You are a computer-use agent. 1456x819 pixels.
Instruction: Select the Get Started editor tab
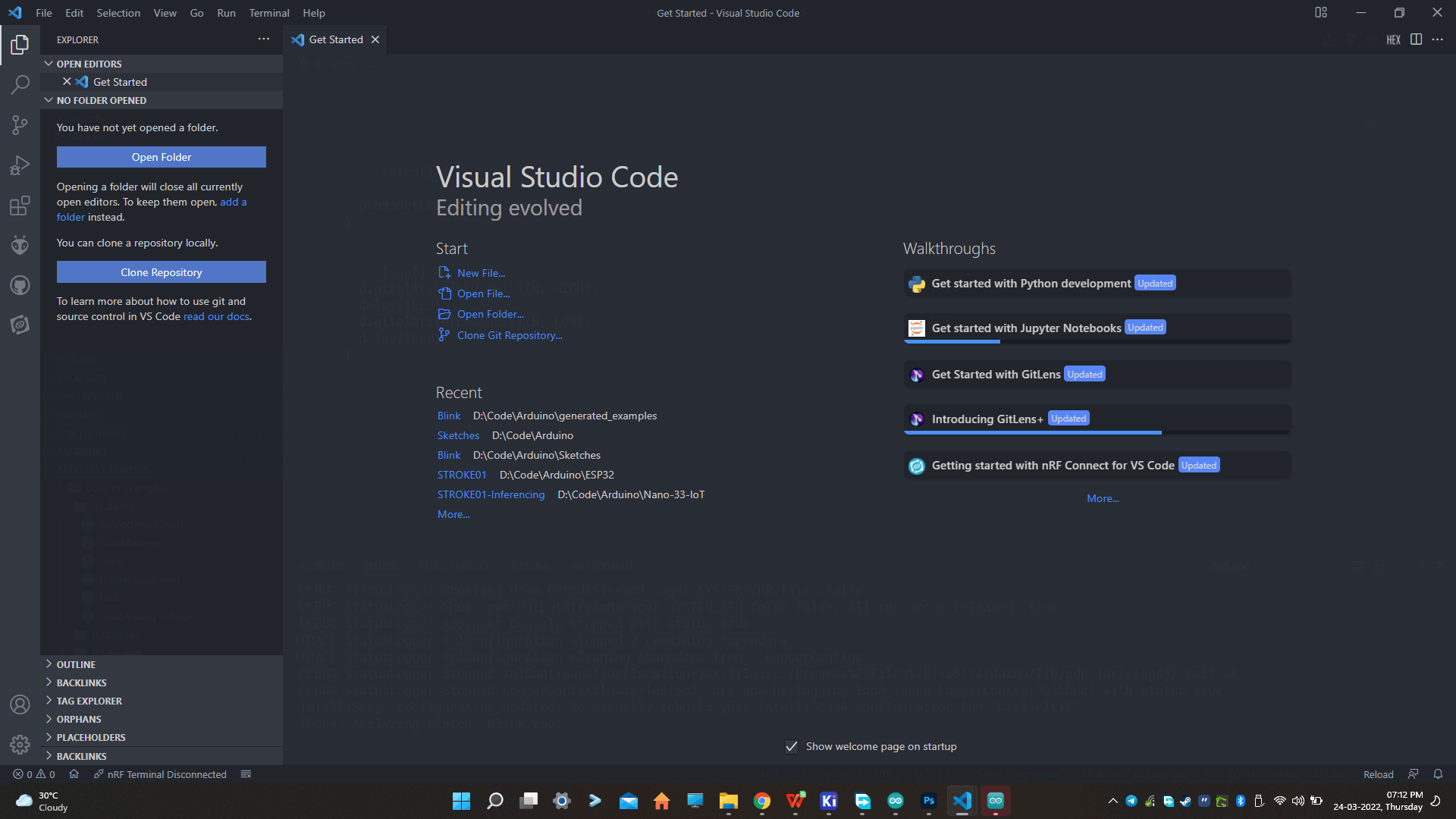point(335,39)
